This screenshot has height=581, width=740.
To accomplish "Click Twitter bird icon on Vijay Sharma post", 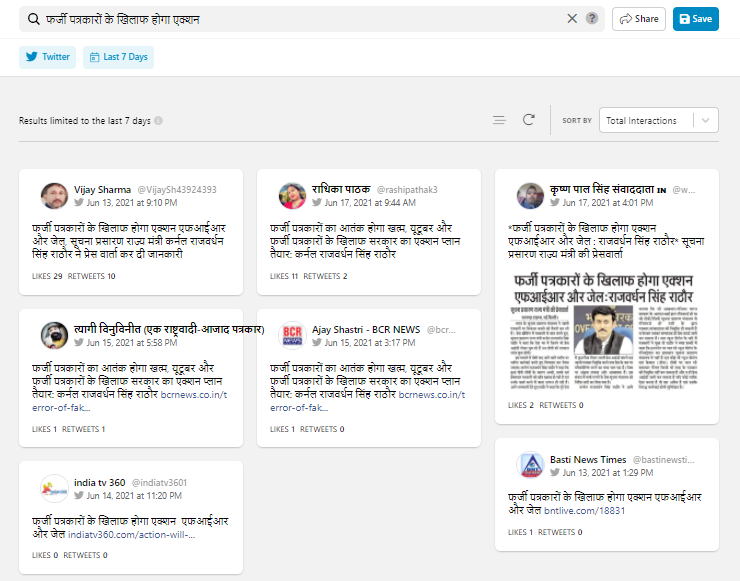I will pyautogui.click(x=79, y=202).
